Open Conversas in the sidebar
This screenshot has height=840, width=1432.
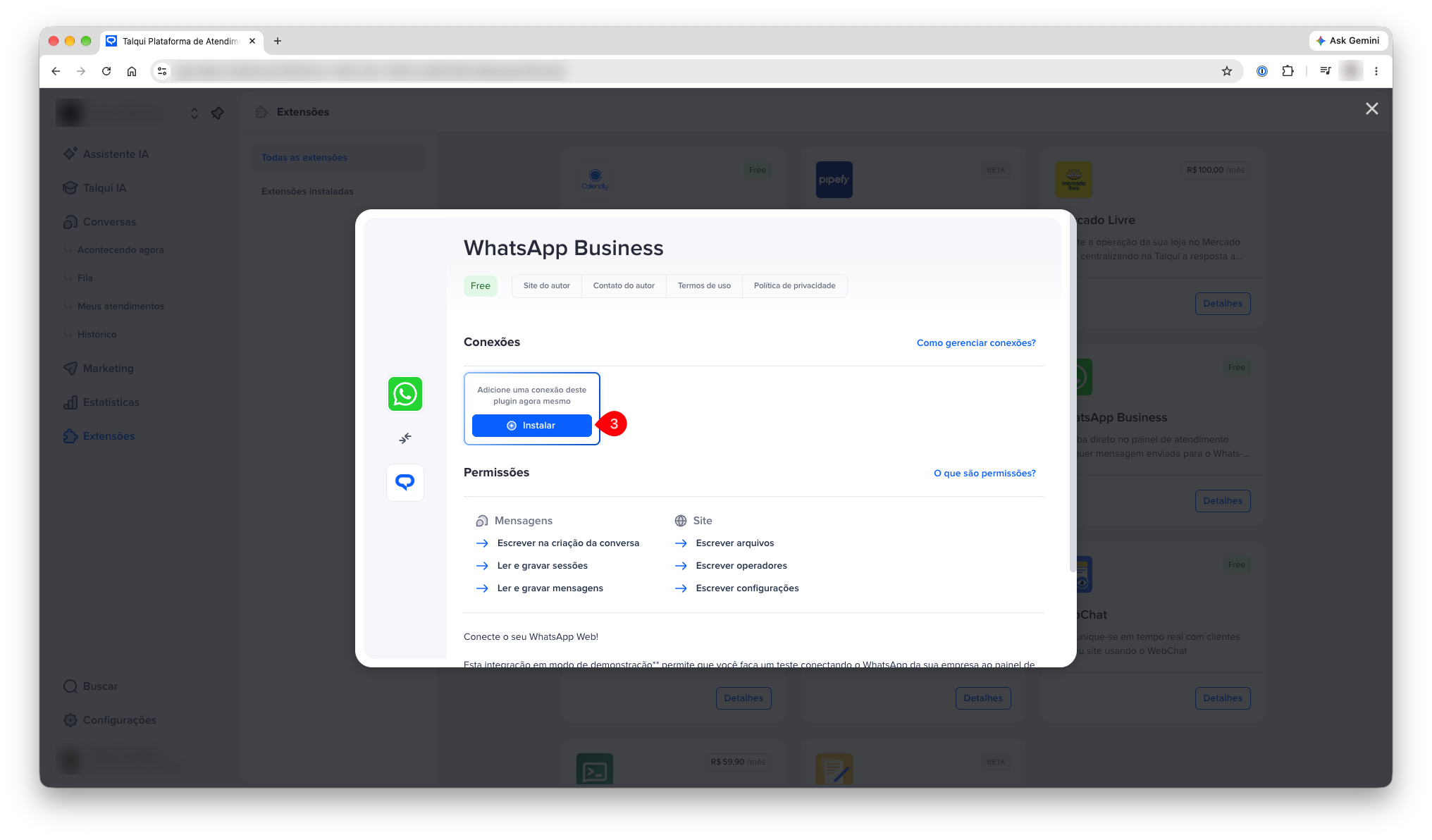pyautogui.click(x=109, y=222)
